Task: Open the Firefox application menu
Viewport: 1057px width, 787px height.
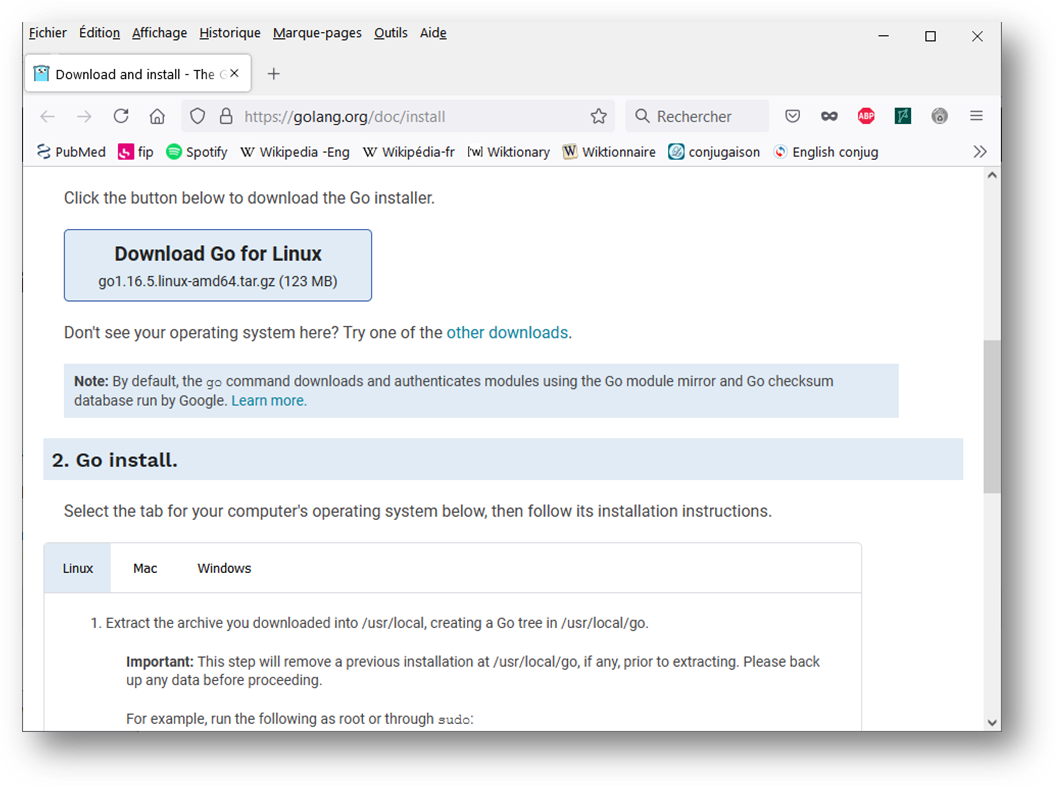Action: (976, 116)
